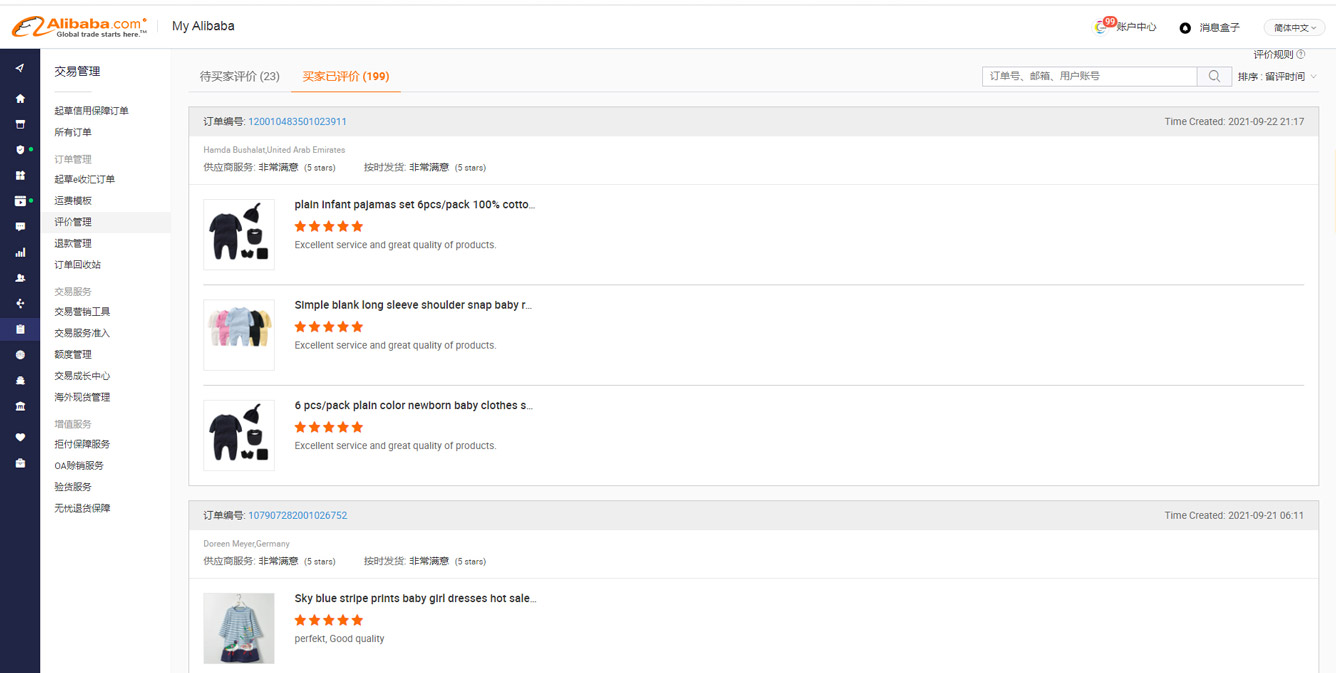This screenshot has height=673, width=1336.
Task: Open order number 120010483501023911 link
Action: 297,122
